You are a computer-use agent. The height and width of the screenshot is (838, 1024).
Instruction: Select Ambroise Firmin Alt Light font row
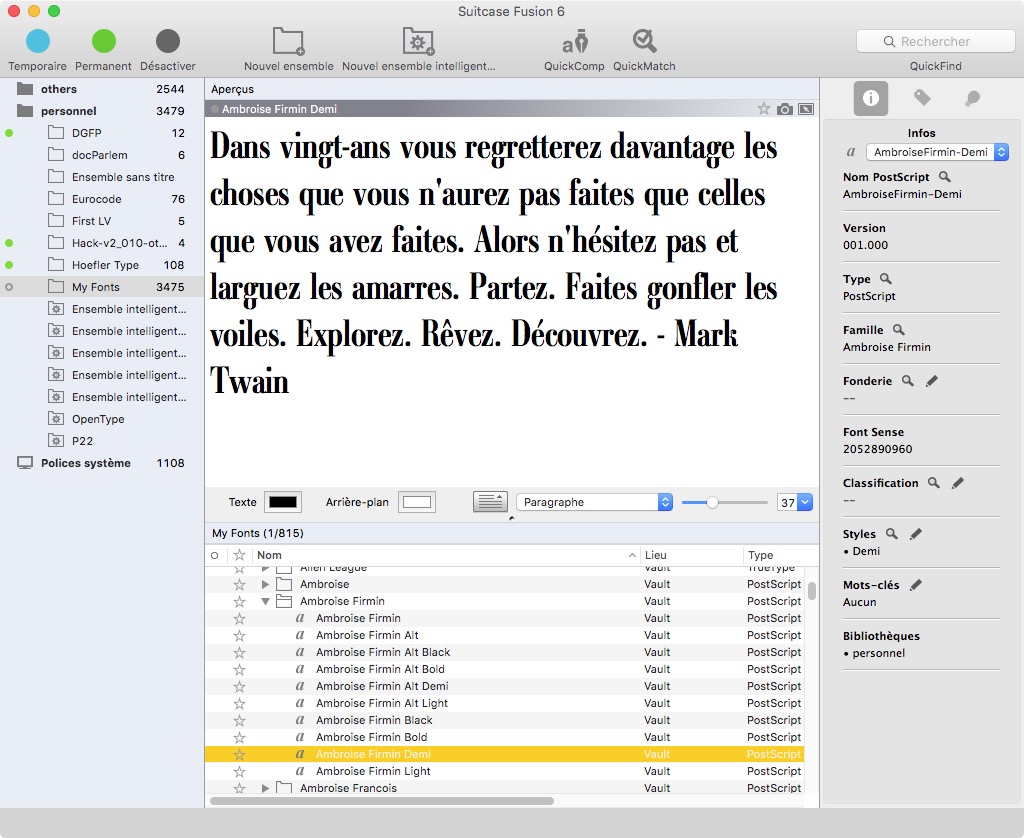tap(504, 703)
